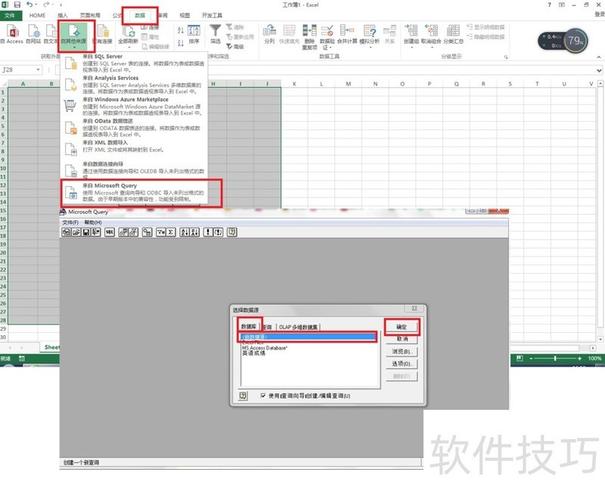Screen dimensions: 605x500
Task: Click Help icon at end of Query toolbar
Action: [x=232, y=232]
